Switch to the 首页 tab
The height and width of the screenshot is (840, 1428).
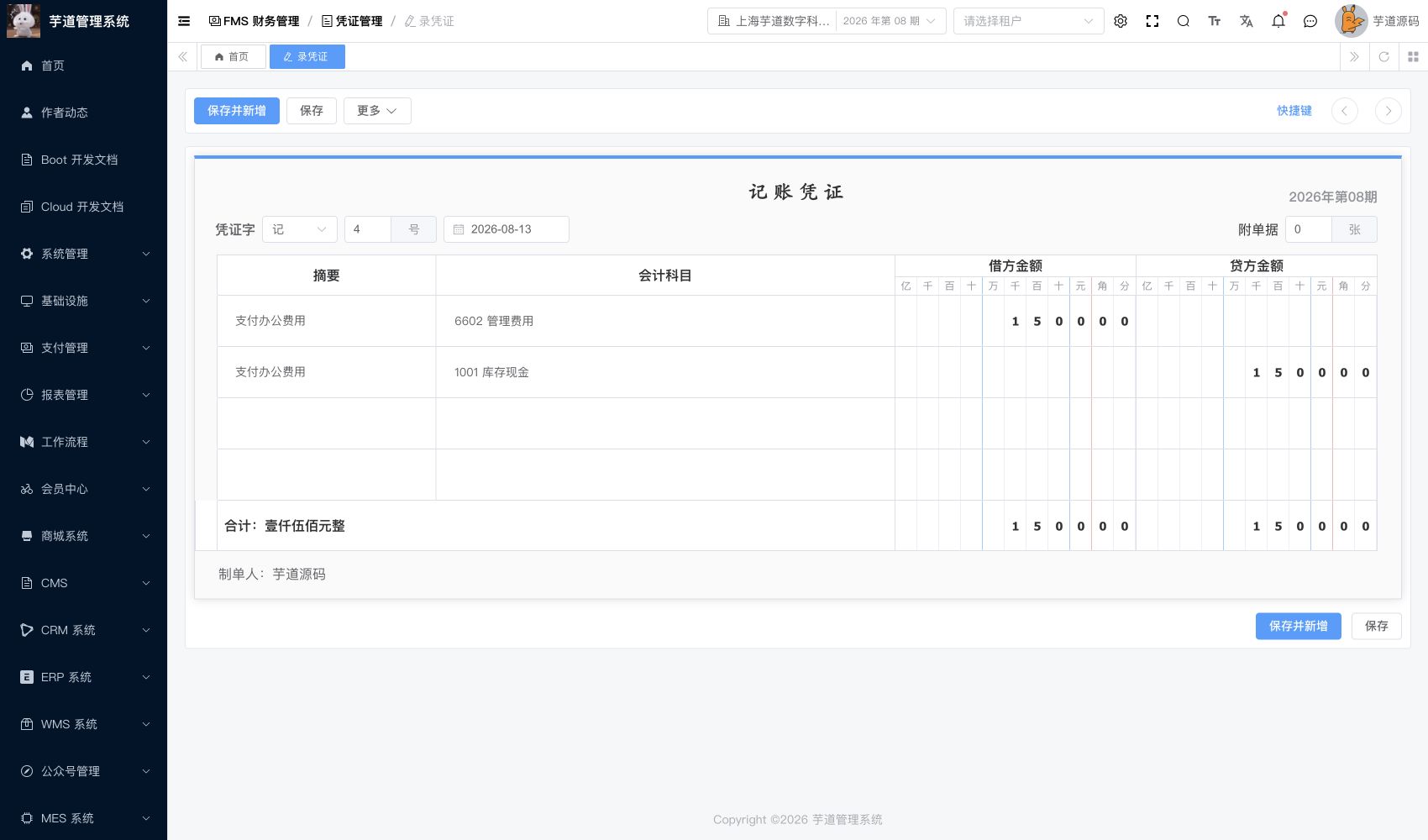[x=233, y=56]
